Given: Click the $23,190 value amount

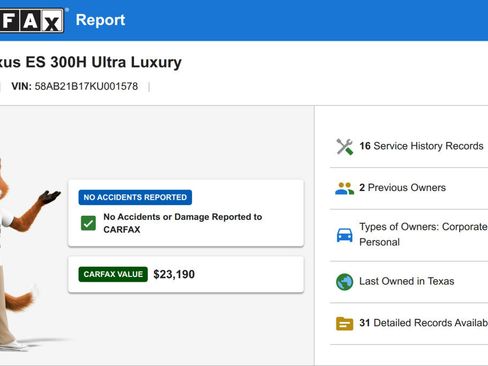Looking at the screenshot, I should (174, 274).
